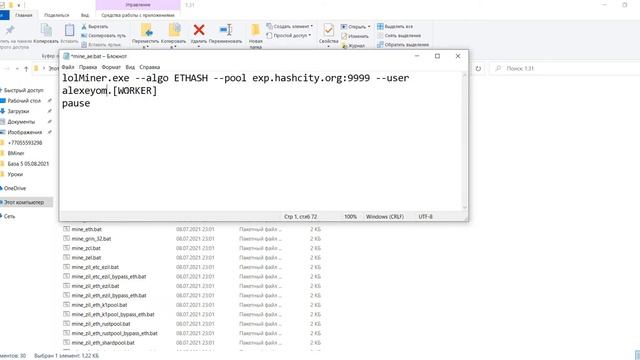Click Выделить все in the ribbon
The width and height of the screenshot is (640, 360).
(395, 27)
